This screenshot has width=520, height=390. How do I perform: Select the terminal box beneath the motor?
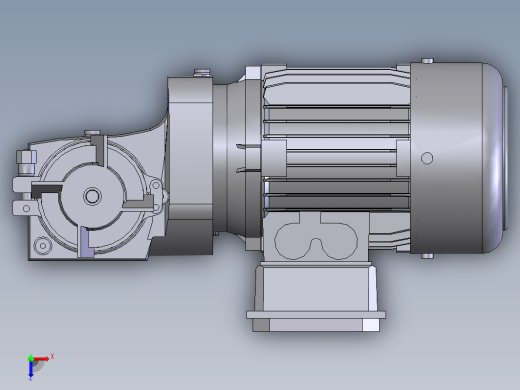[x=316, y=288]
